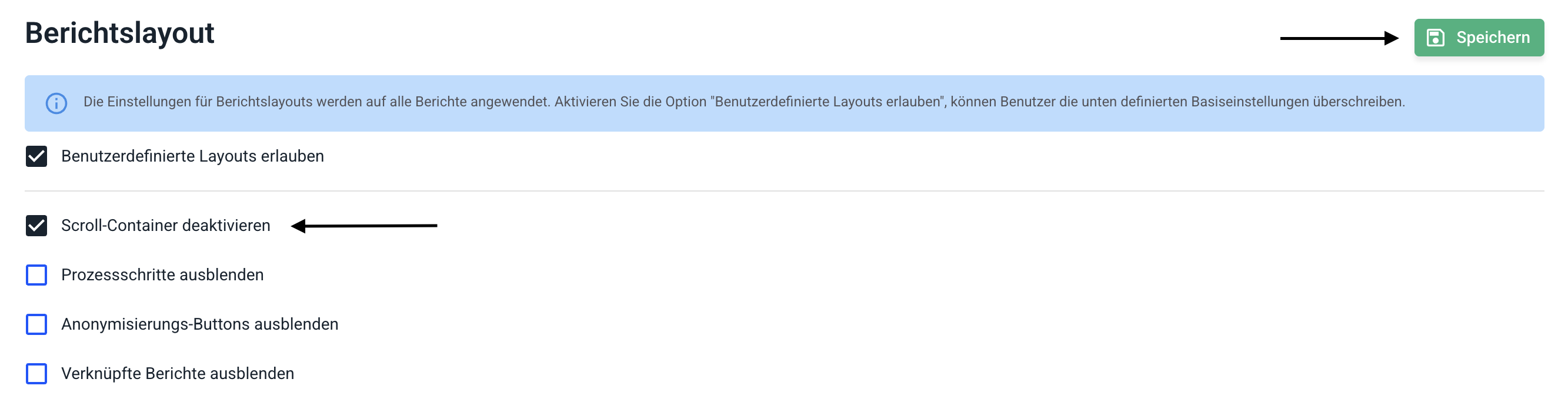The height and width of the screenshot is (409, 1568).
Task: Click the arrow pointing at Scroll-Container deaktivieren
Action: [364, 226]
